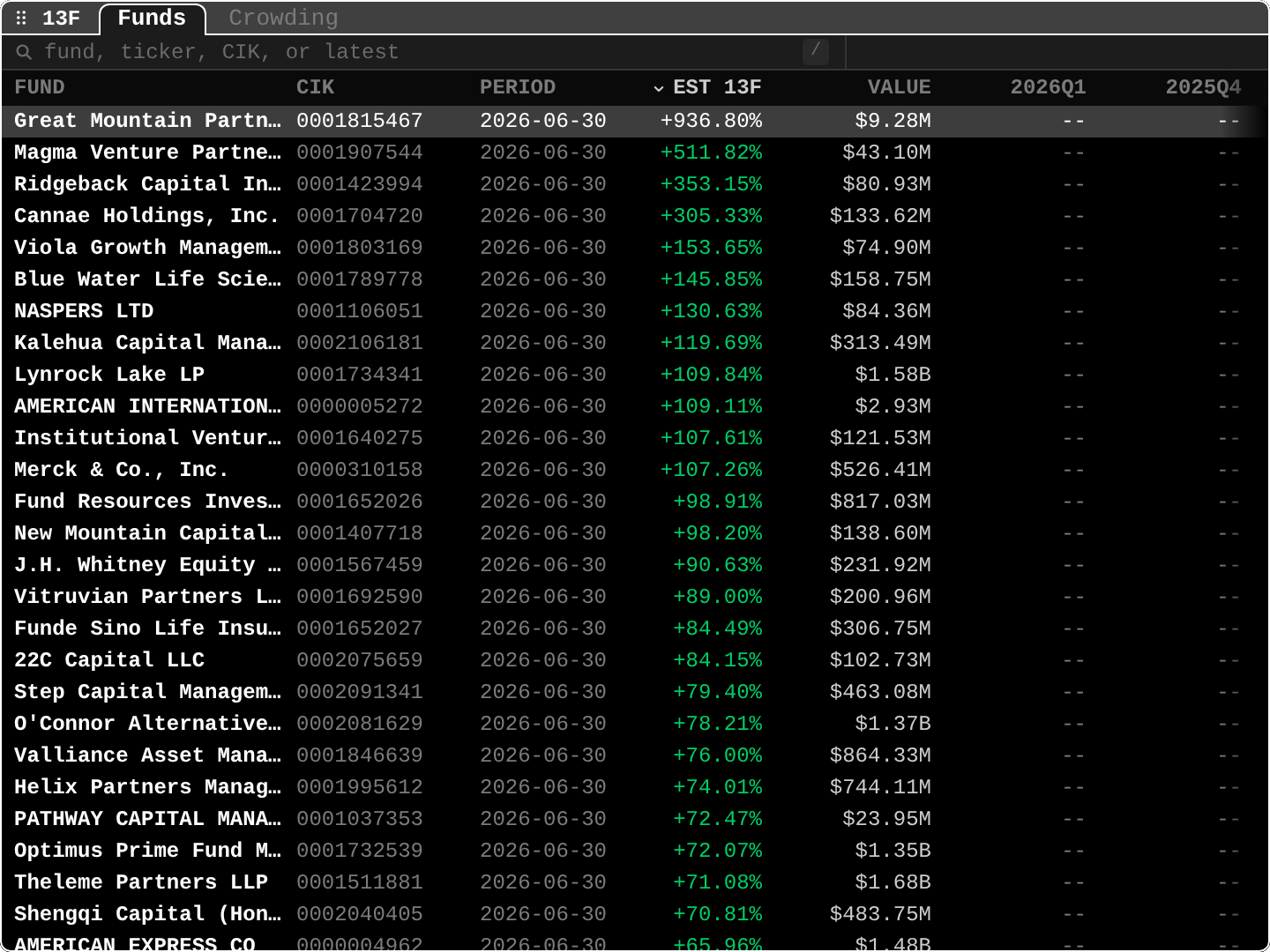Open Fund Resources Inves… row
The height and width of the screenshot is (952, 1270).
(635, 502)
